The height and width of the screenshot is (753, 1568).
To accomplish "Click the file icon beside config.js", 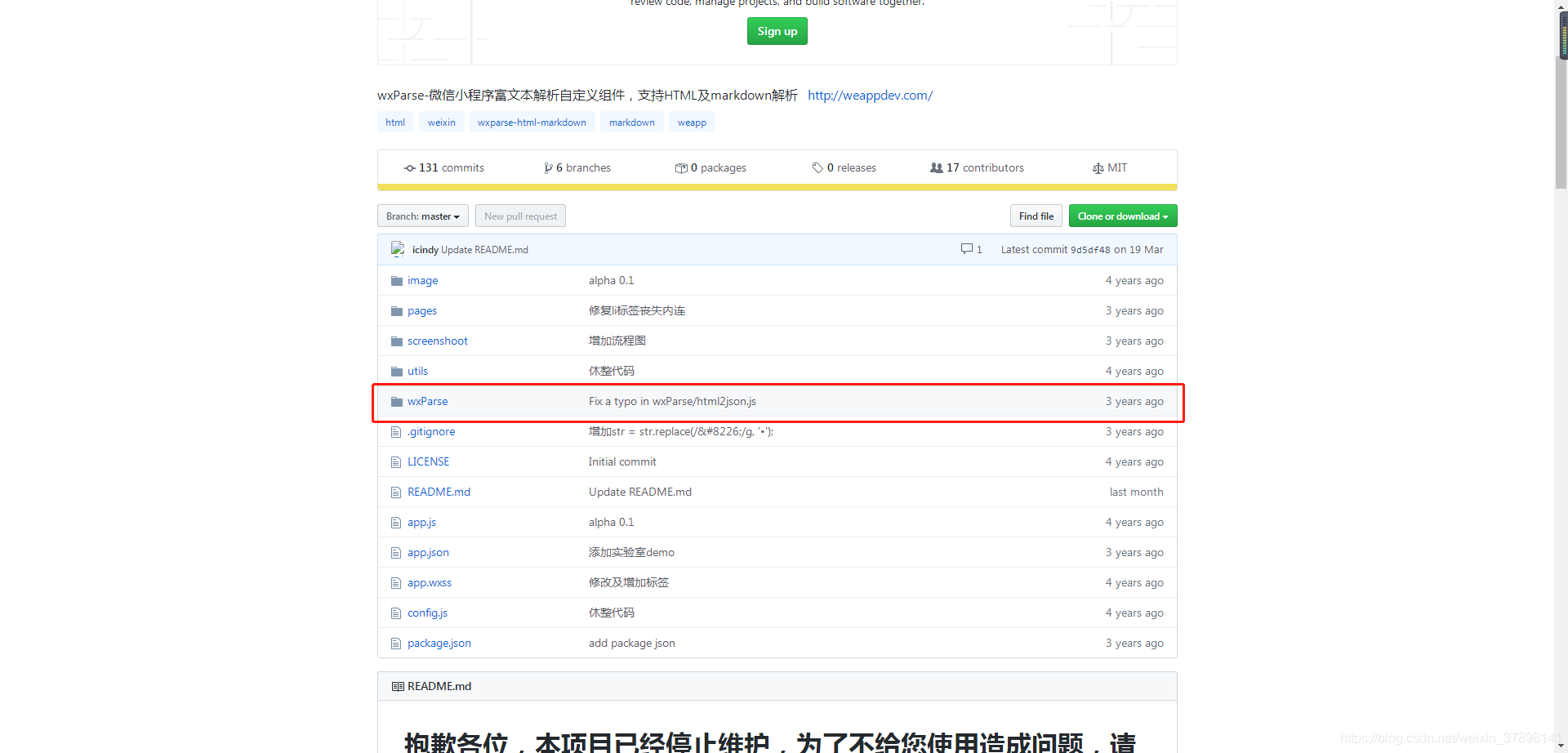I will click(396, 613).
